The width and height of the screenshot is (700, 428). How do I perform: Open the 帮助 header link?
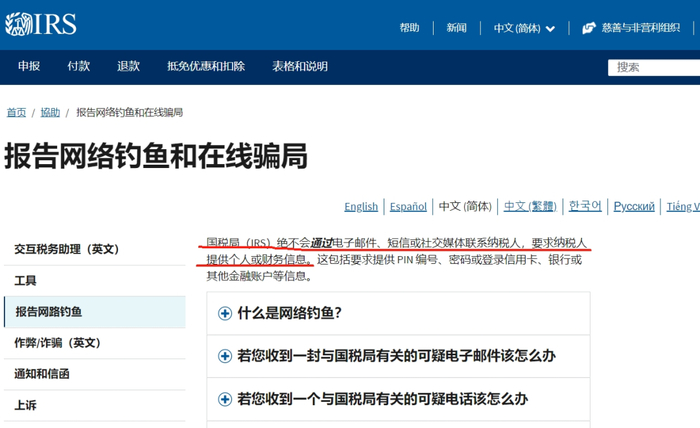409,28
